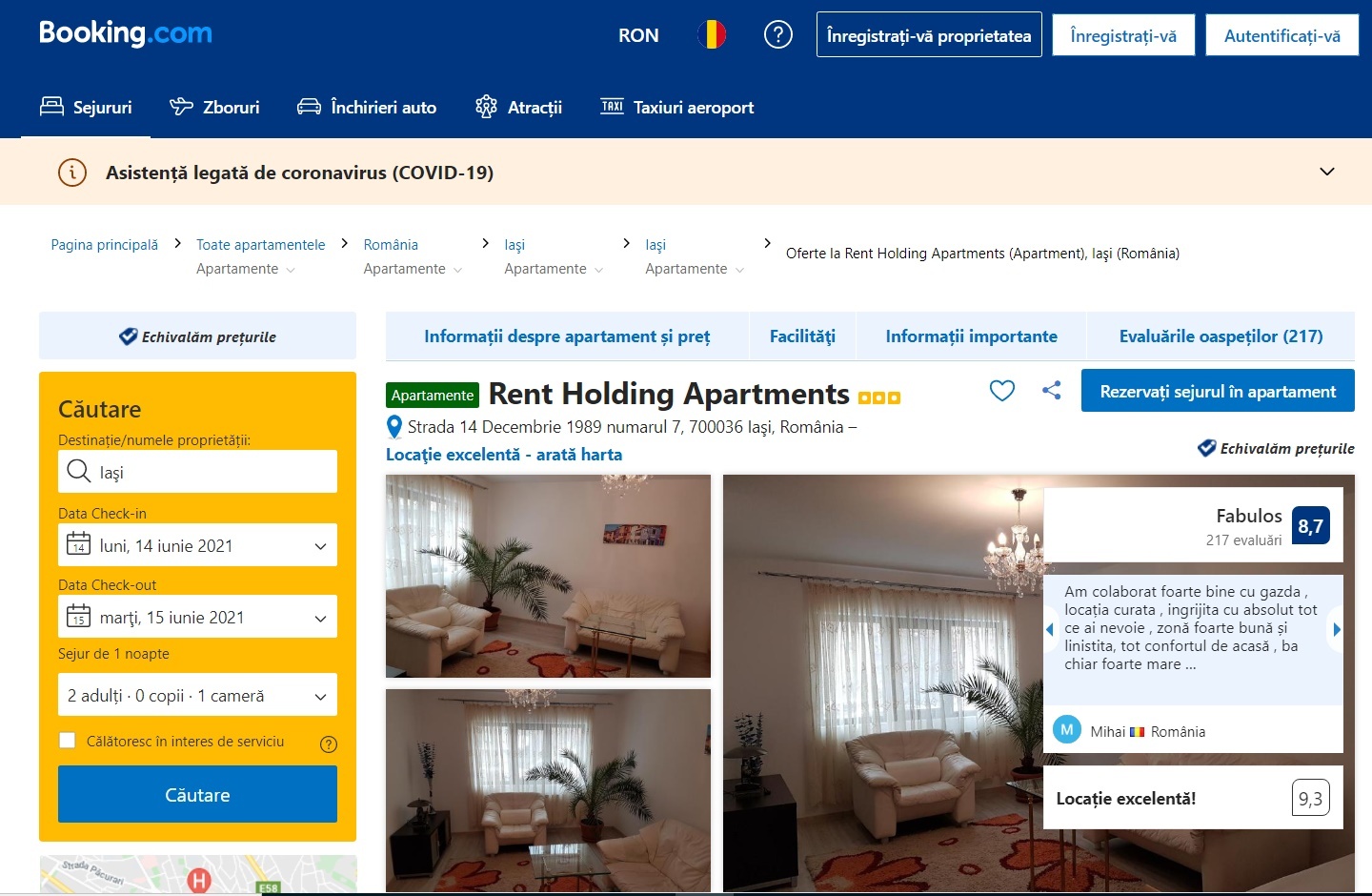Open Locație excelentă - arată harta link

pyautogui.click(x=504, y=455)
